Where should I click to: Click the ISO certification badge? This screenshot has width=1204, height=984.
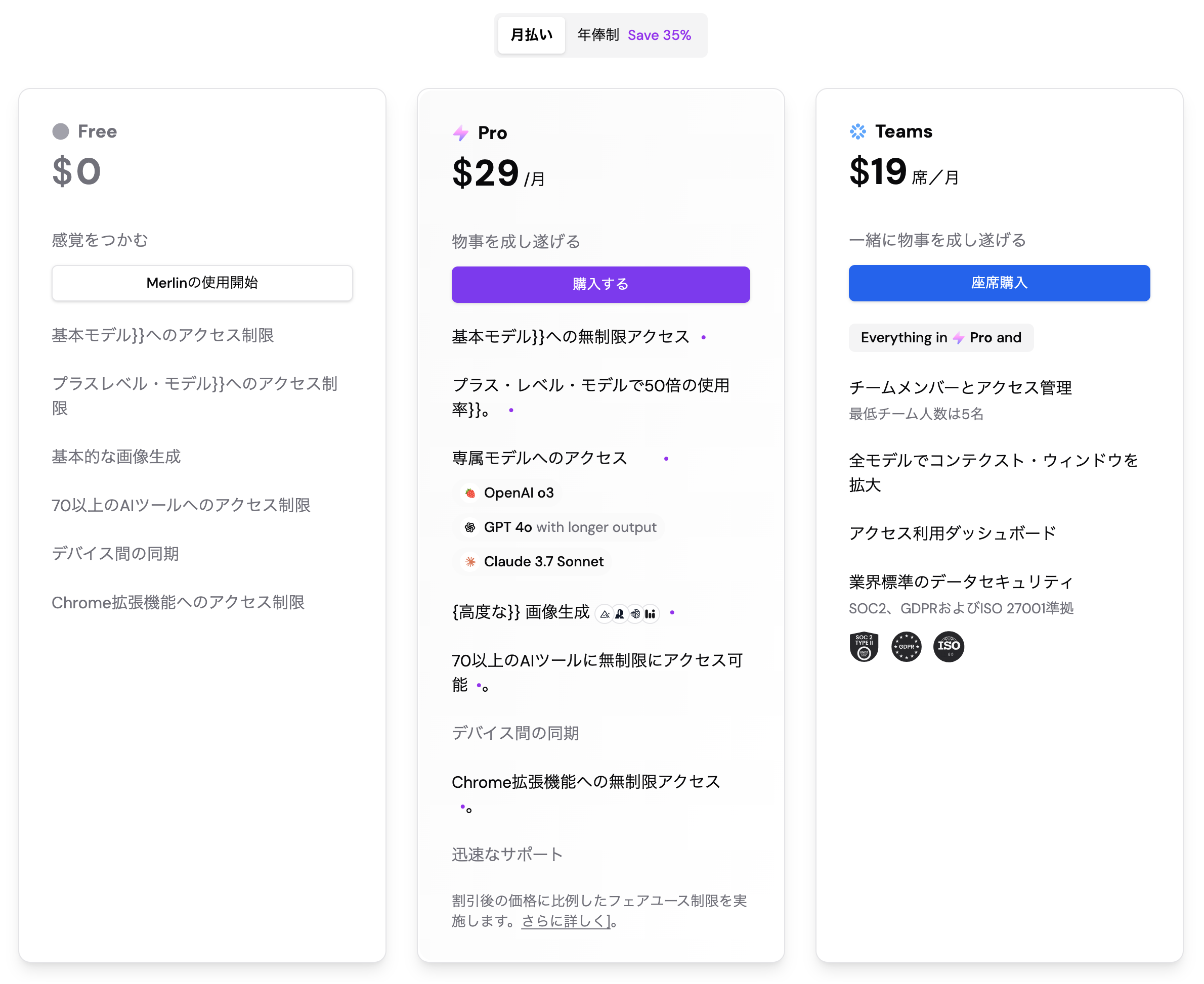pos(949,647)
